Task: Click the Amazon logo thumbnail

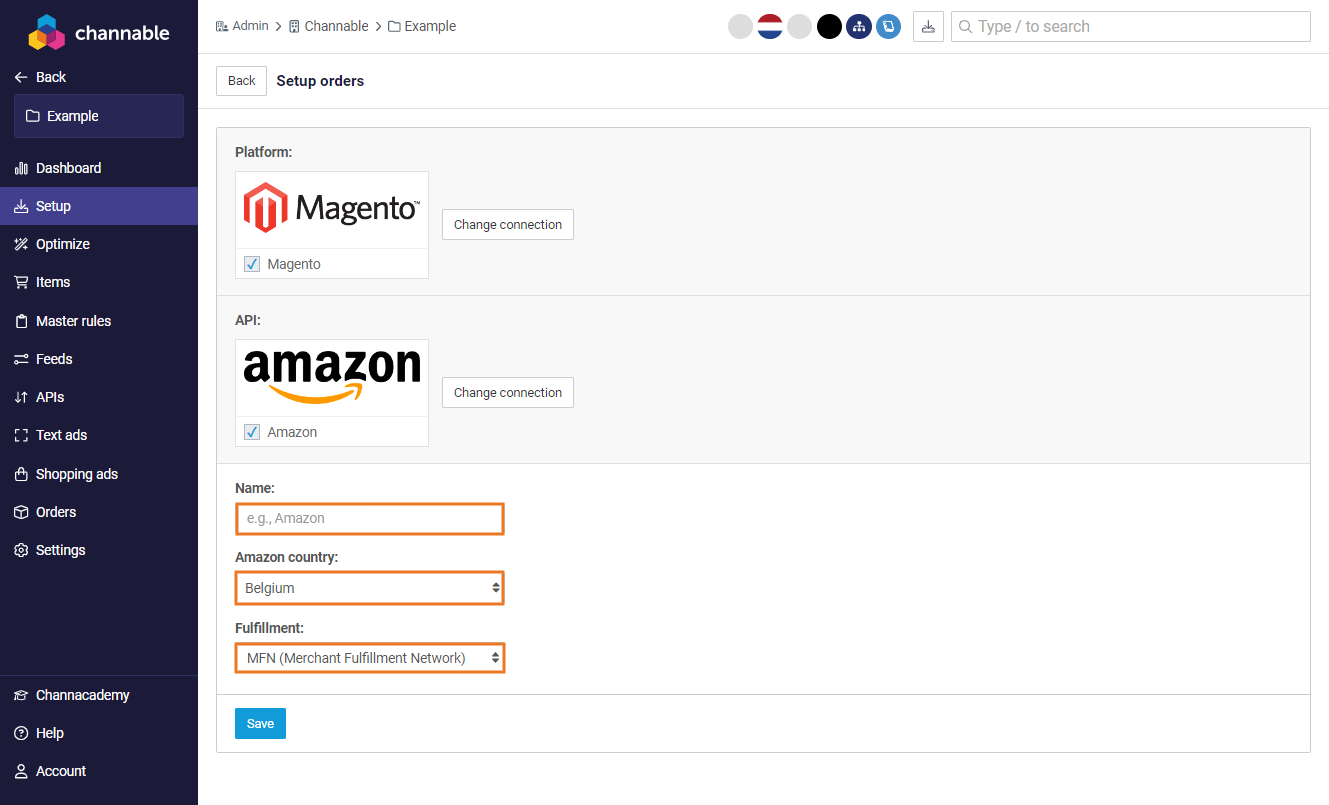Action: pyautogui.click(x=332, y=378)
